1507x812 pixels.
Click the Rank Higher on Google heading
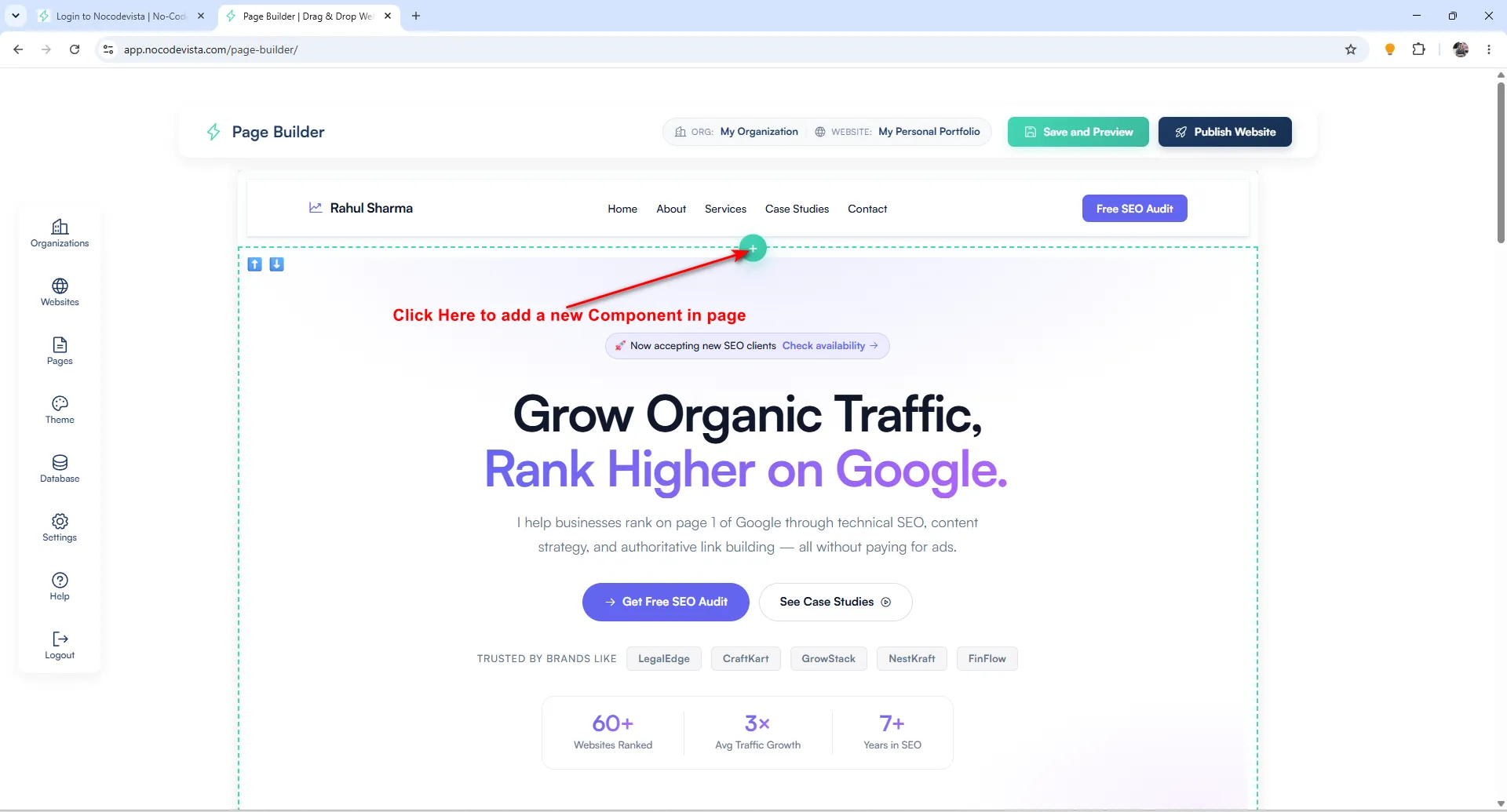pos(746,469)
